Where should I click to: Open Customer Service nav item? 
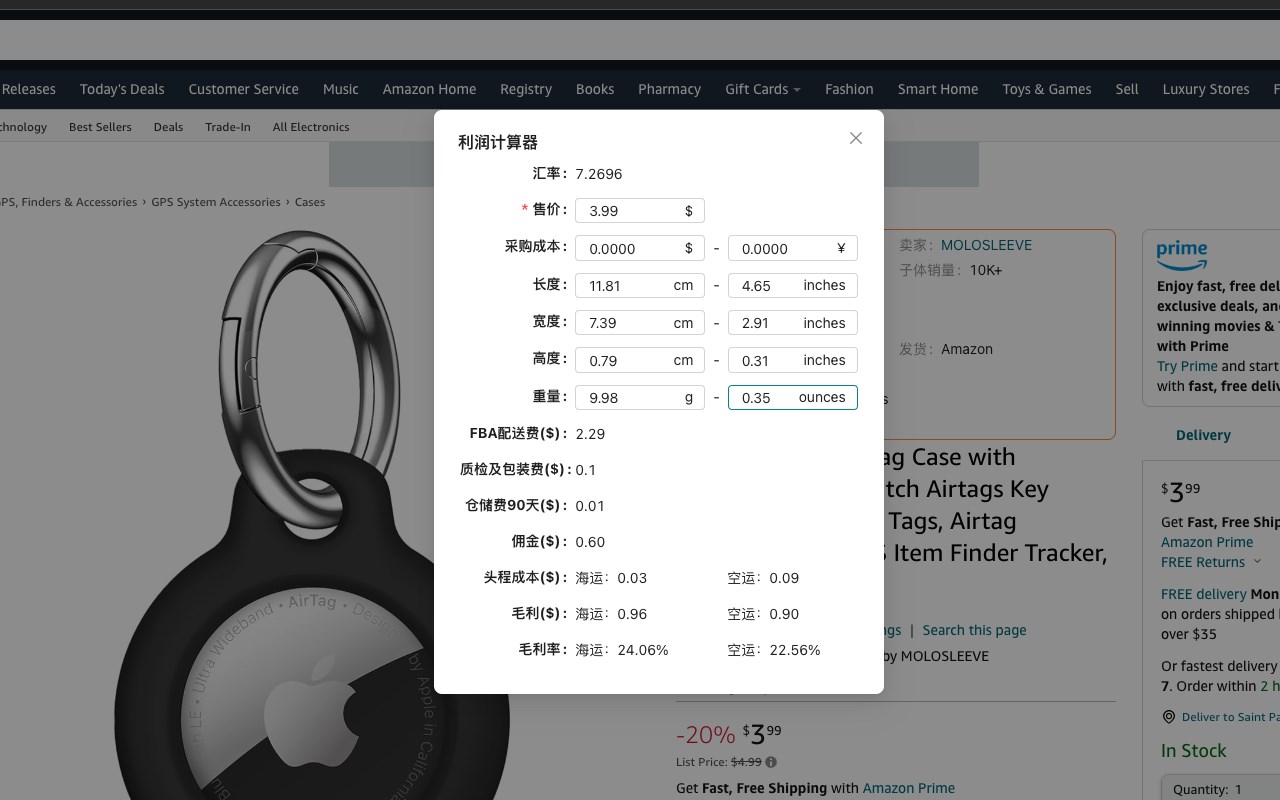tap(243, 89)
